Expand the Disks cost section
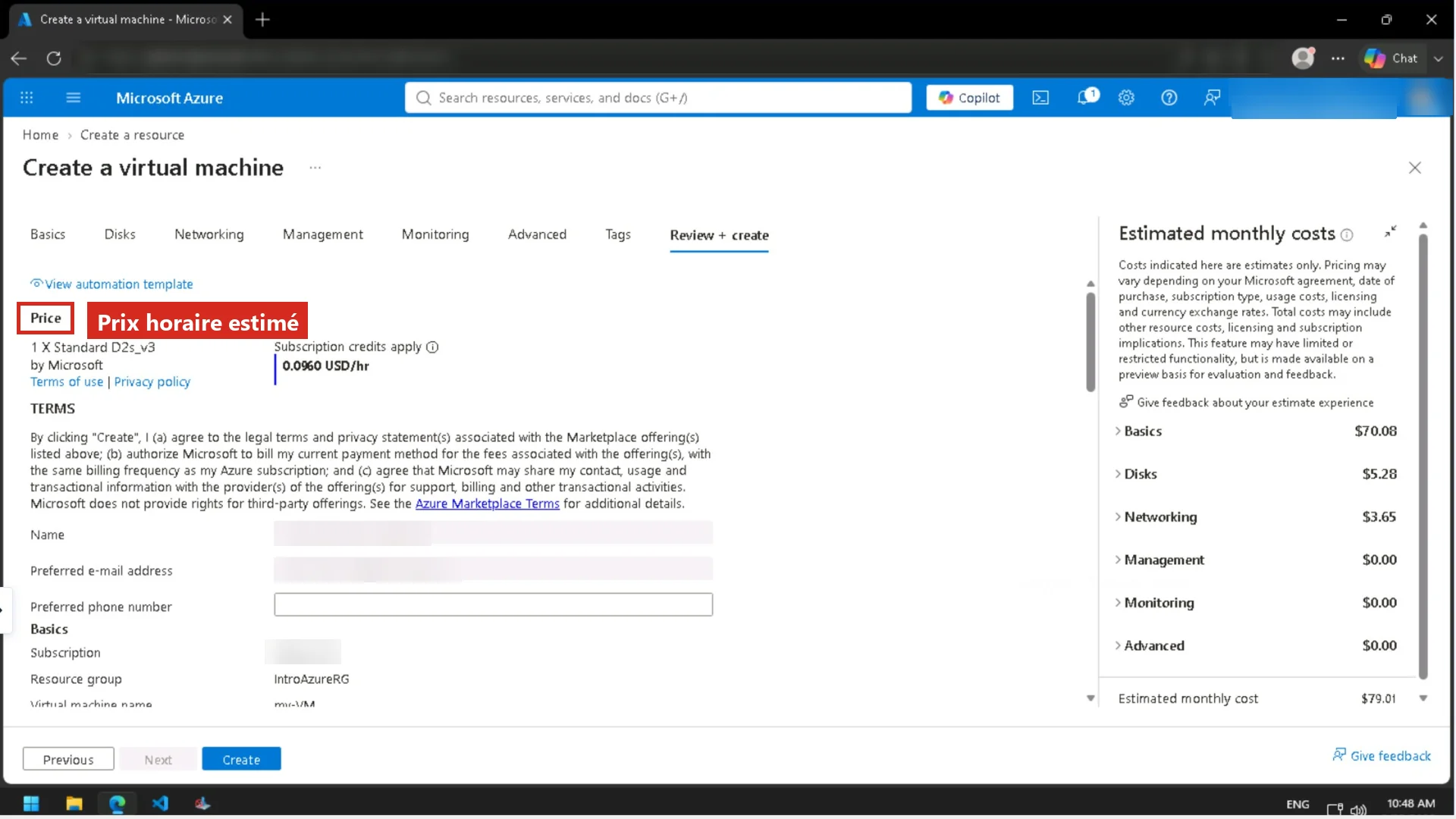 tap(1118, 474)
